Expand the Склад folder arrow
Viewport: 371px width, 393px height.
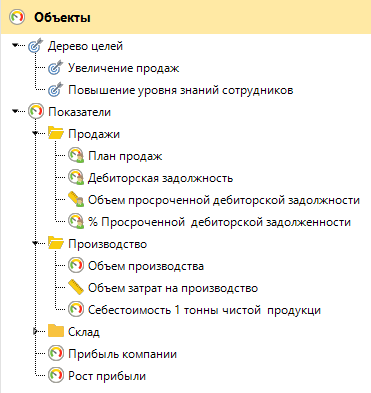35,331
